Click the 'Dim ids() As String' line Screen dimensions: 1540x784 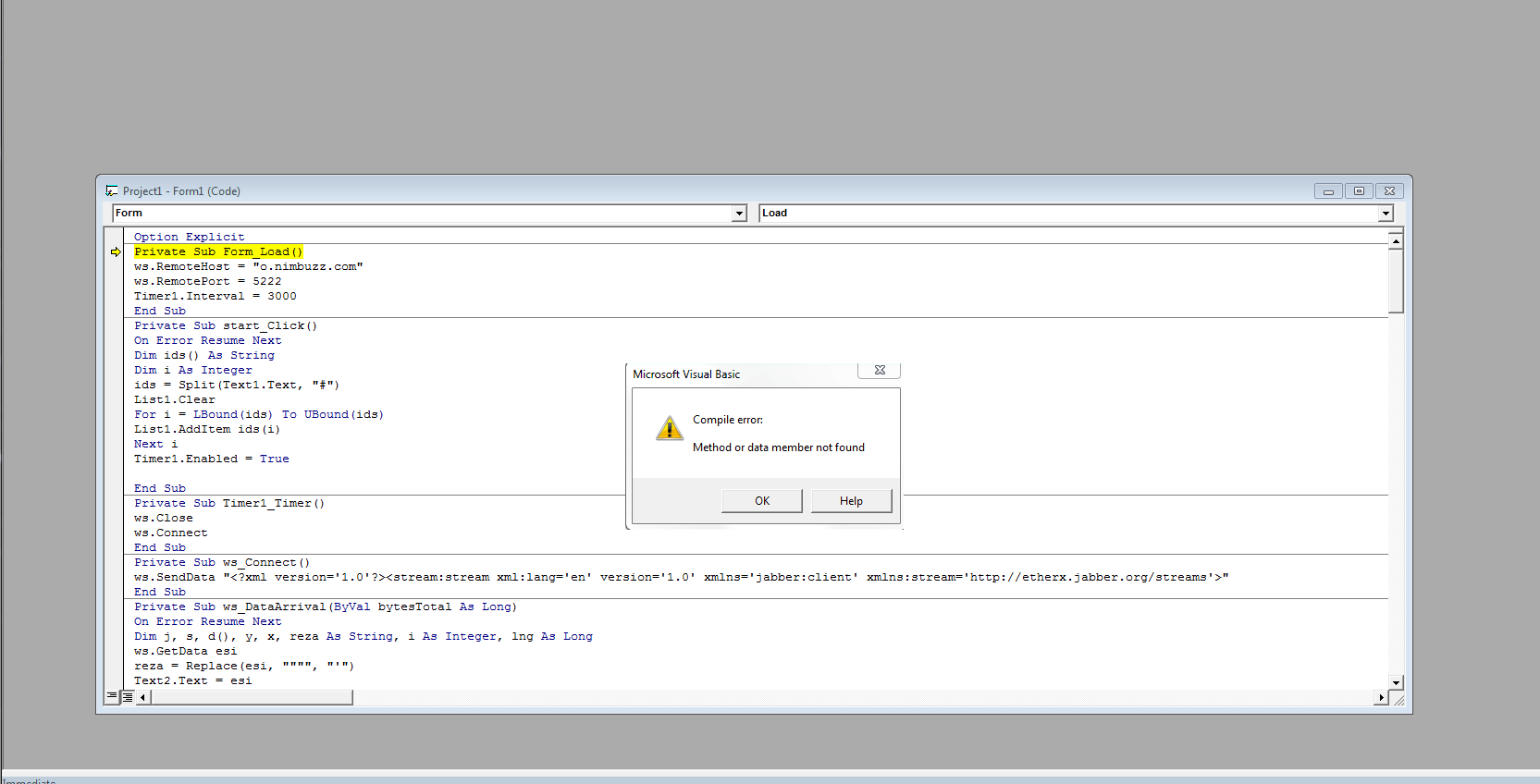click(x=204, y=355)
